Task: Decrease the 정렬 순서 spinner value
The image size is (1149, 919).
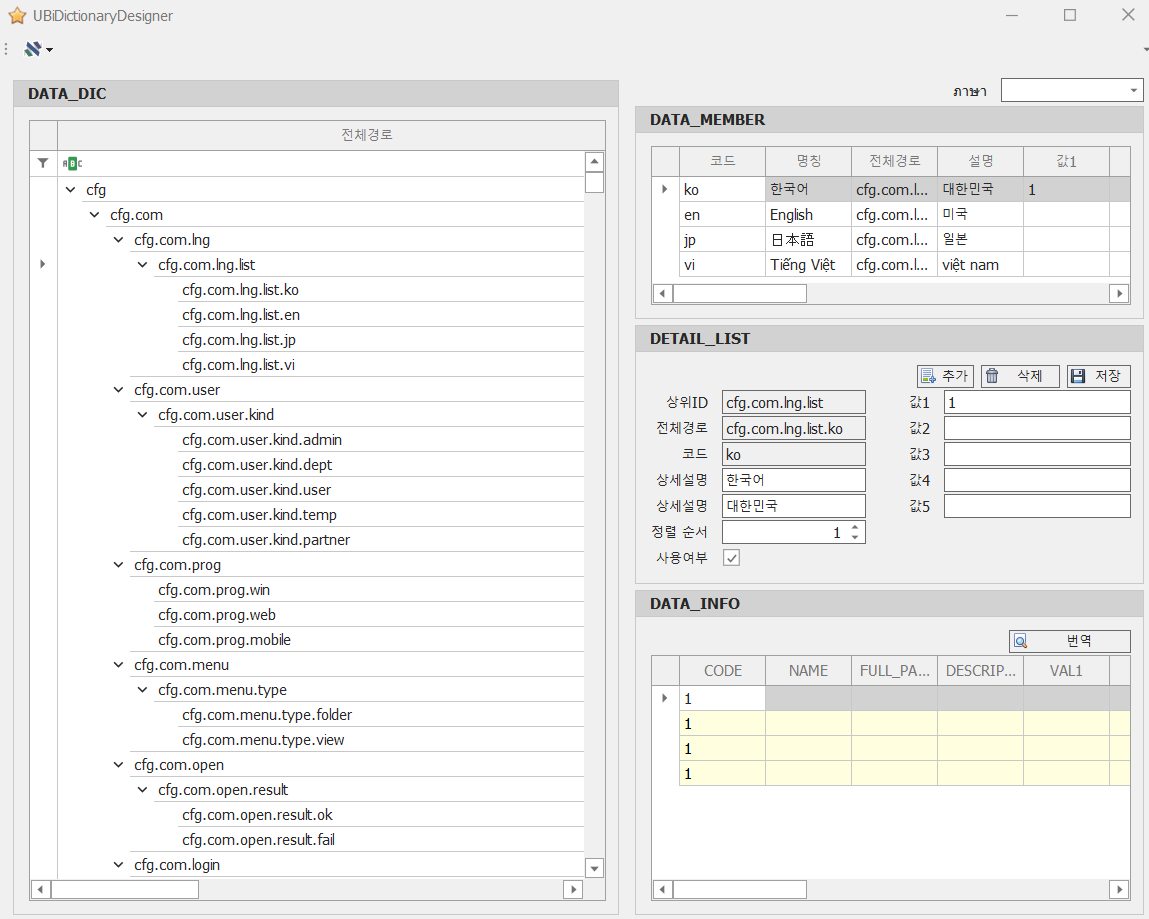Action: (855, 538)
